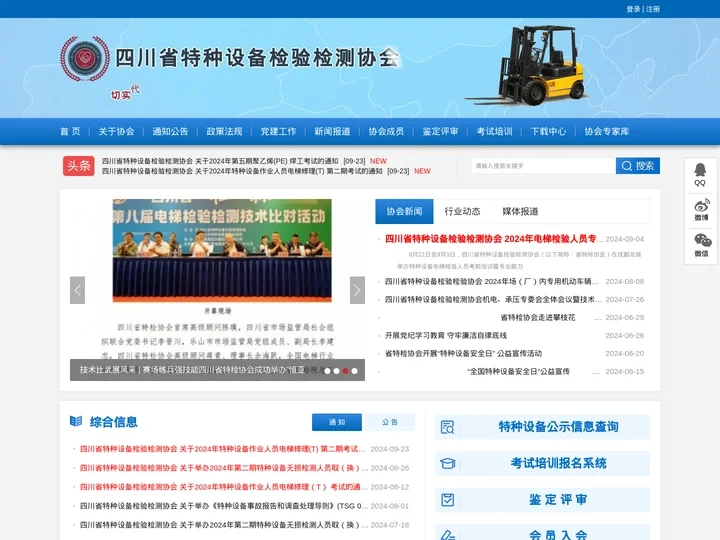Screen dimensions: 720x540
Task: Open notice dated 2024-09-23 in 综合信息
Action: click(x=223, y=449)
